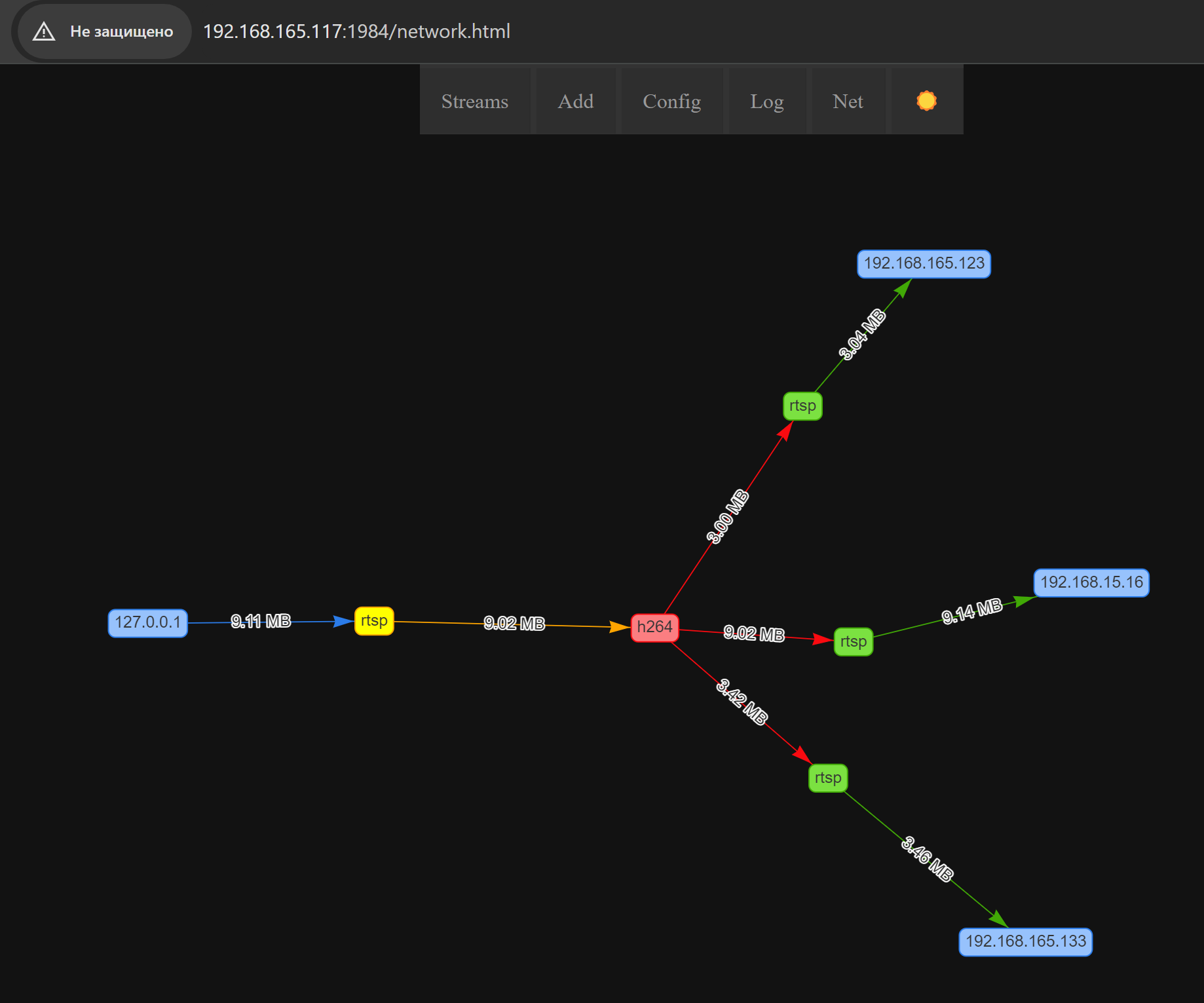Click the 9.14 MB edge label
Screen dimensions: 1204x1003
[972, 611]
